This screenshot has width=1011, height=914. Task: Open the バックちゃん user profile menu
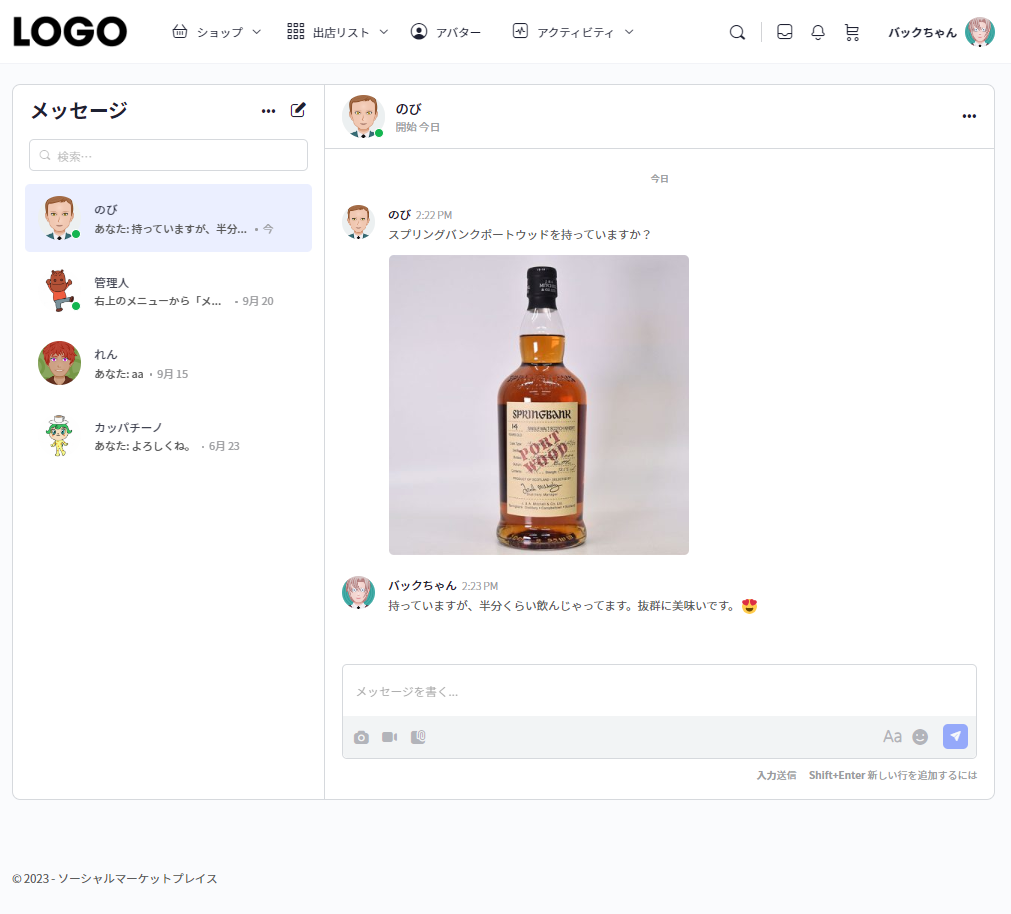tap(940, 32)
